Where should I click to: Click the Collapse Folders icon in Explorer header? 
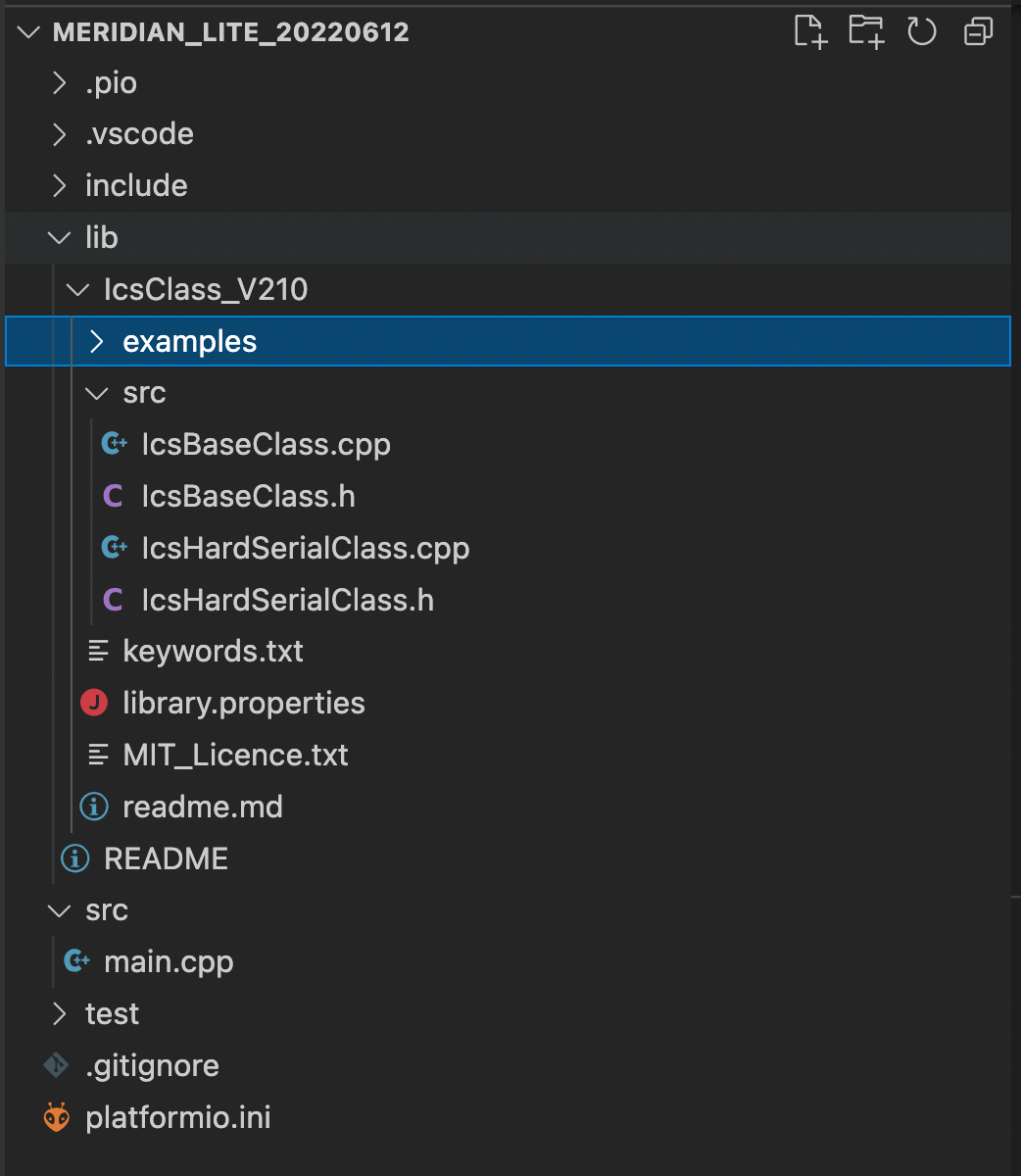tap(977, 30)
